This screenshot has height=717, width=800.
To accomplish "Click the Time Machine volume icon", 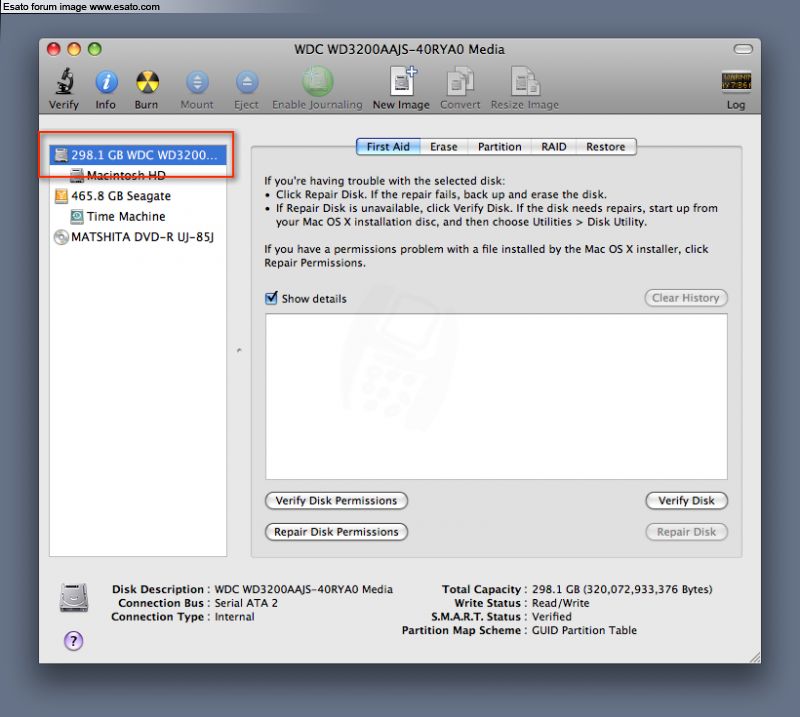I will point(77,216).
